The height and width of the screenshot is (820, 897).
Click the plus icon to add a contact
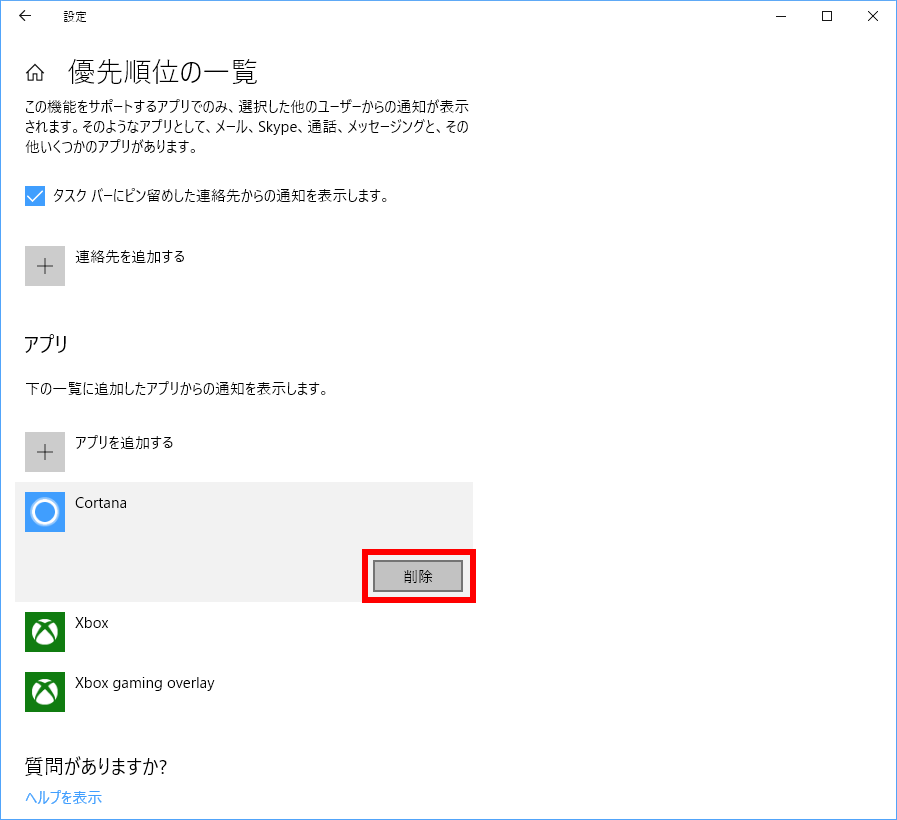pos(45,266)
